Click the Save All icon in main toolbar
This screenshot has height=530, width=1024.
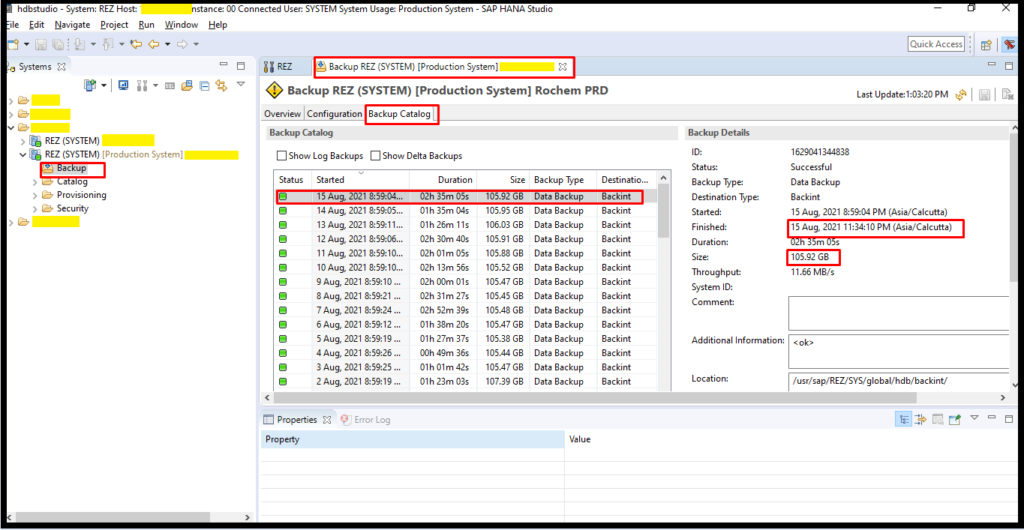pyautogui.click(x=57, y=44)
